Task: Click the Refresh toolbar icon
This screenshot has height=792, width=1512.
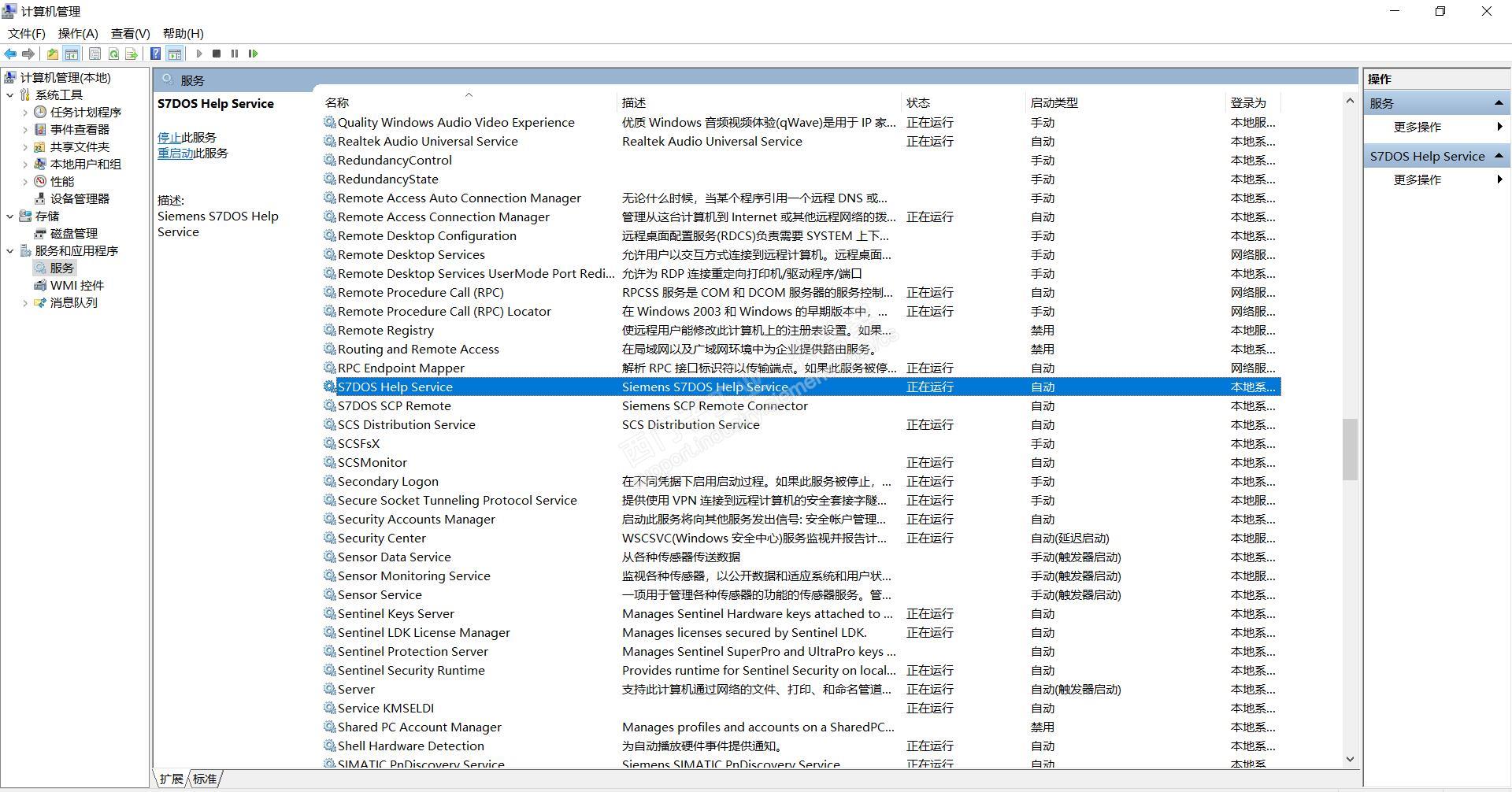Action: (113, 54)
